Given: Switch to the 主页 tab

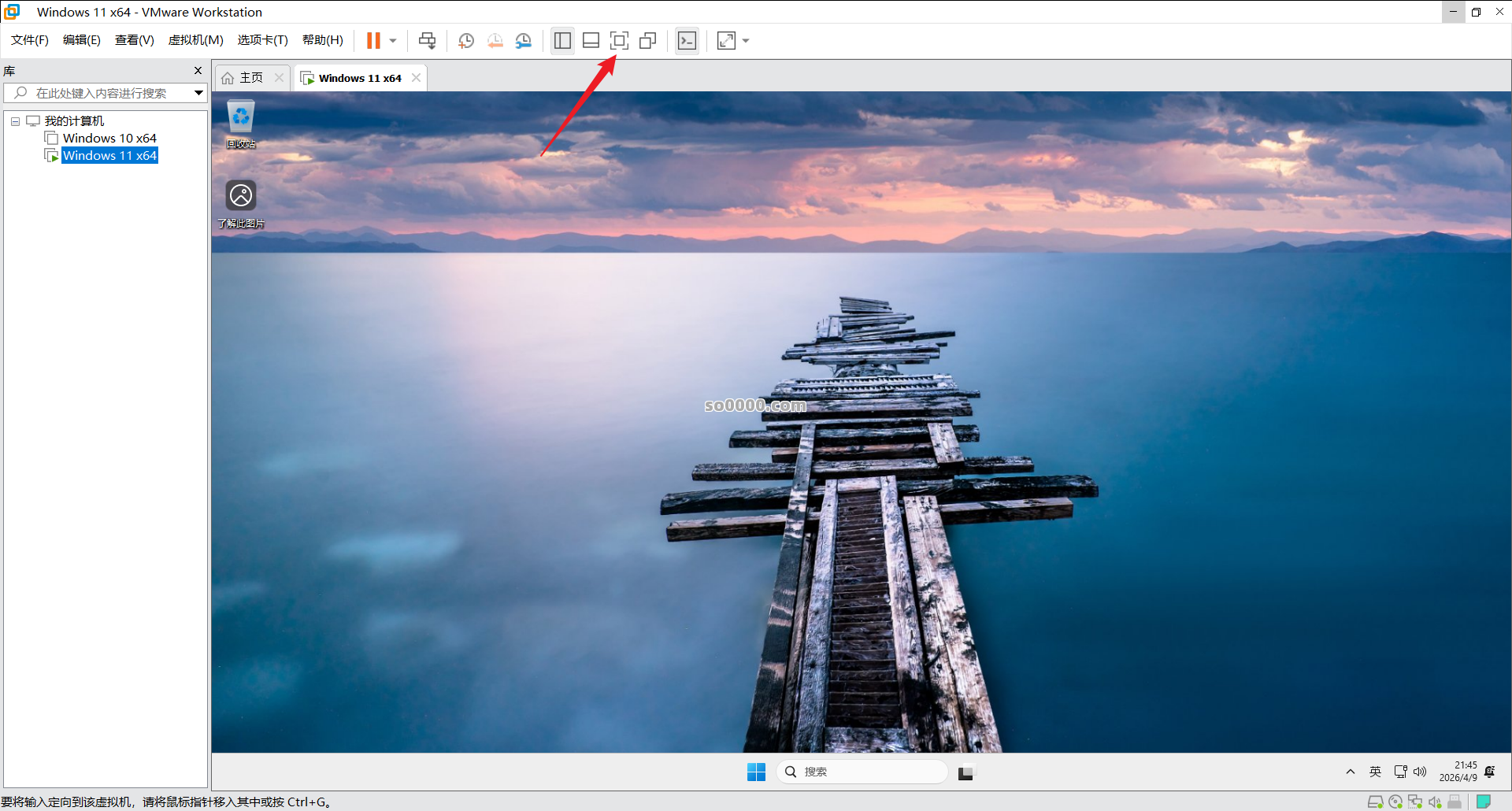Looking at the screenshot, I should (x=250, y=78).
